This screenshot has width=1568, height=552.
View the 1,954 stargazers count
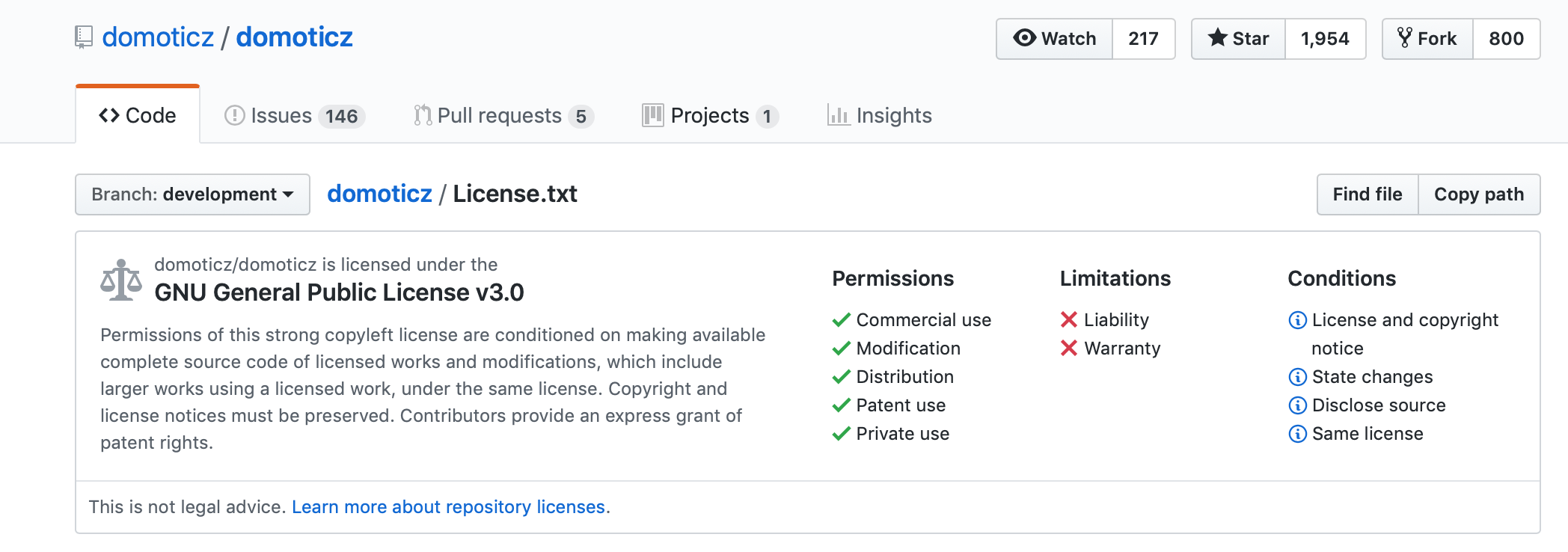(1325, 39)
